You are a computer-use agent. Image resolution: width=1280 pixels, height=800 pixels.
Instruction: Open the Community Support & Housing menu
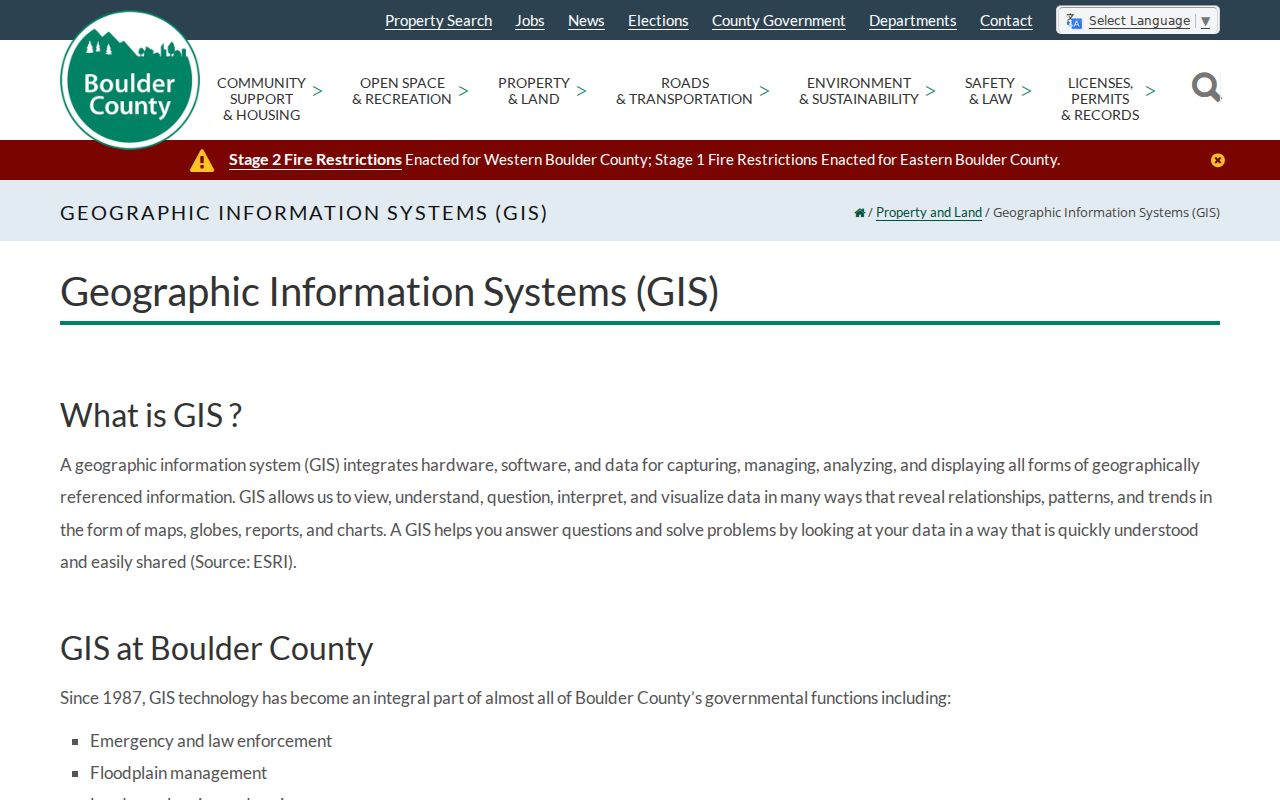[x=261, y=99]
